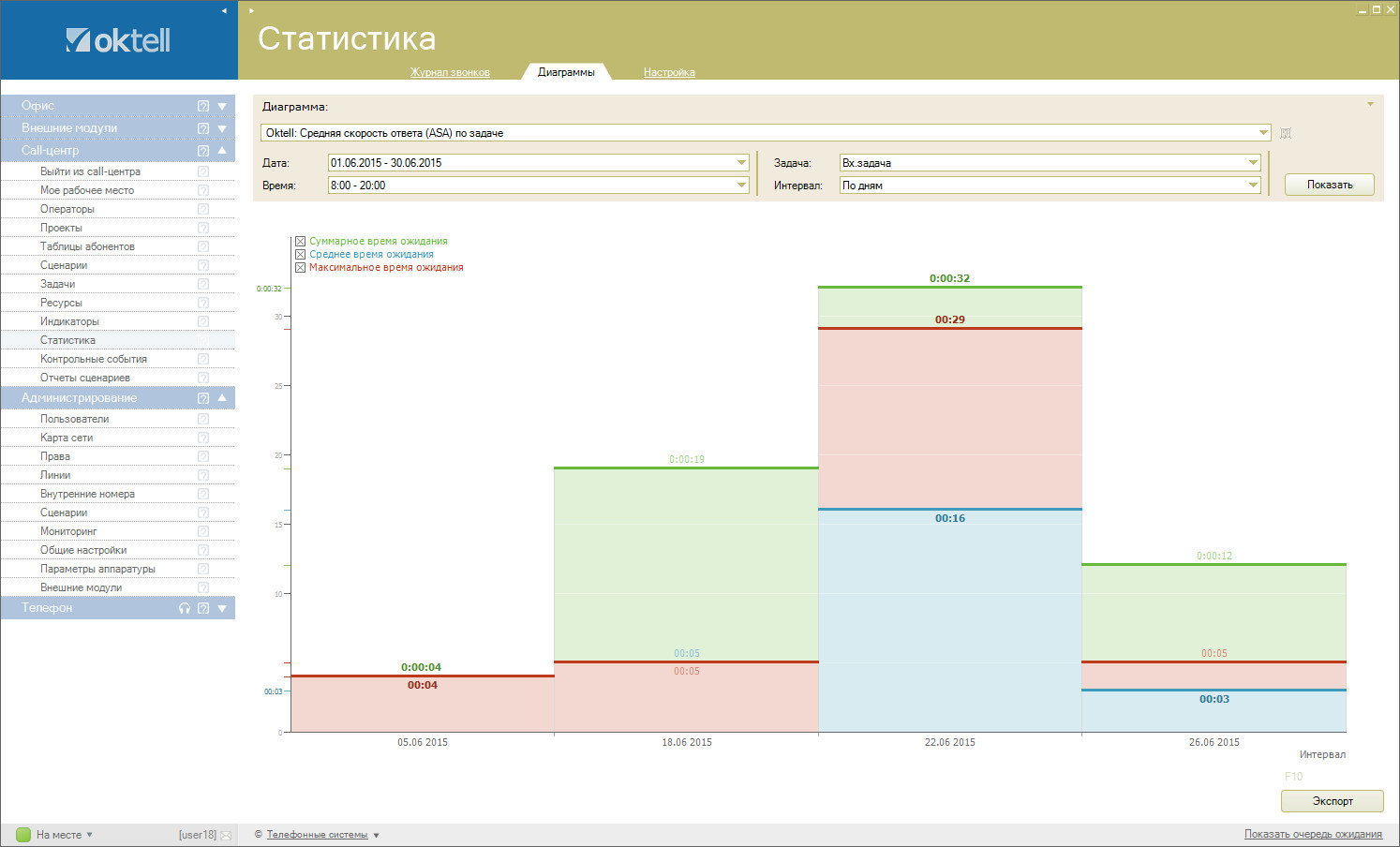Image resolution: width=1400 pixels, height=847 pixels.
Task: Open the Настройка tab
Action: tap(669, 72)
